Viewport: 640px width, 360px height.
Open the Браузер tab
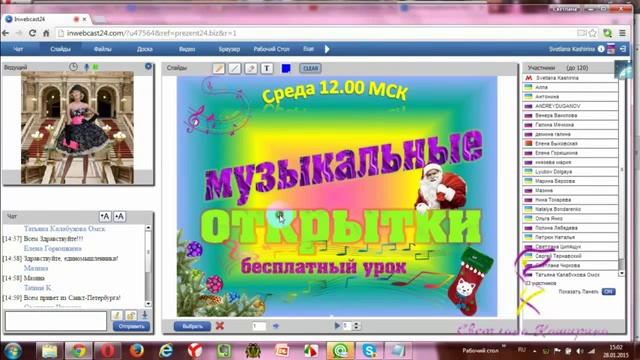tap(229, 49)
